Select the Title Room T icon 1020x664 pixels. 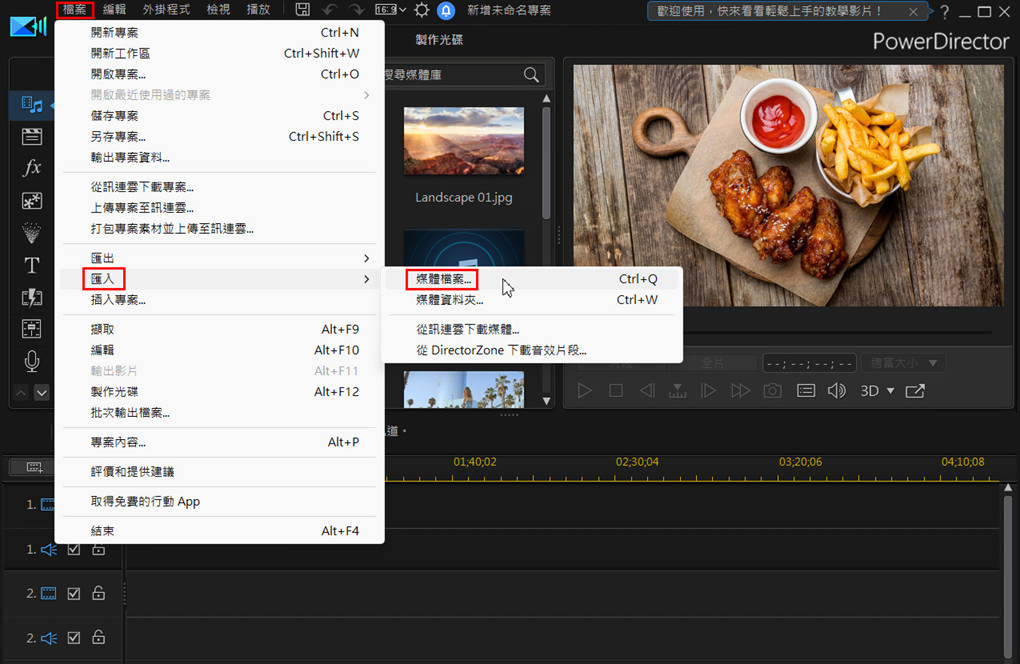click(x=32, y=265)
